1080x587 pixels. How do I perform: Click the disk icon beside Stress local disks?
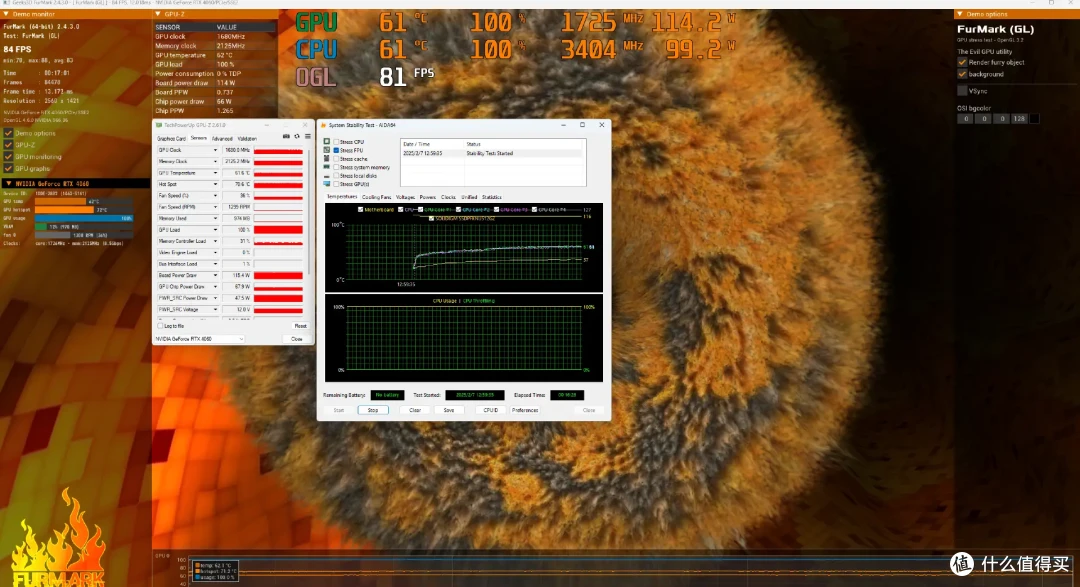pyautogui.click(x=327, y=176)
